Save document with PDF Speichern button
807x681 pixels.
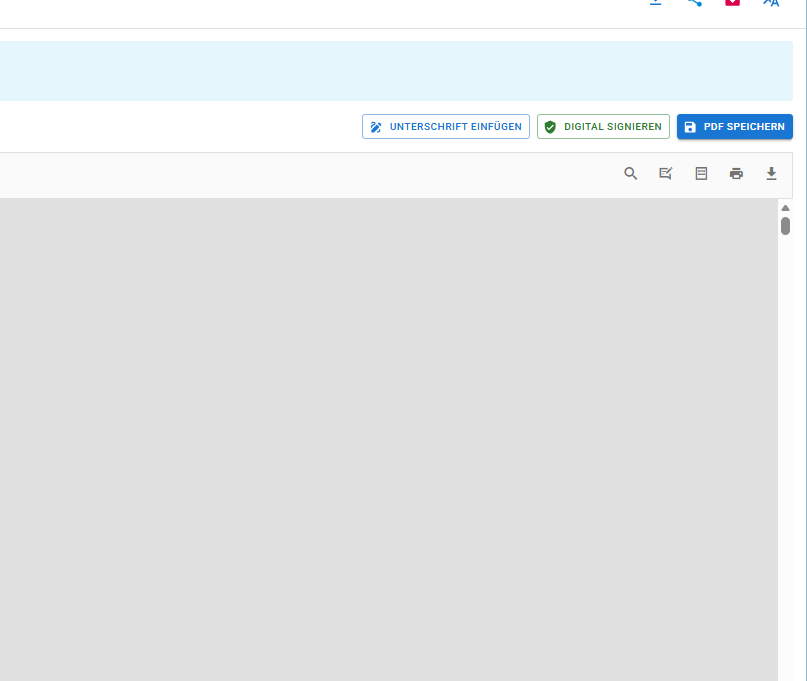coord(734,127)
